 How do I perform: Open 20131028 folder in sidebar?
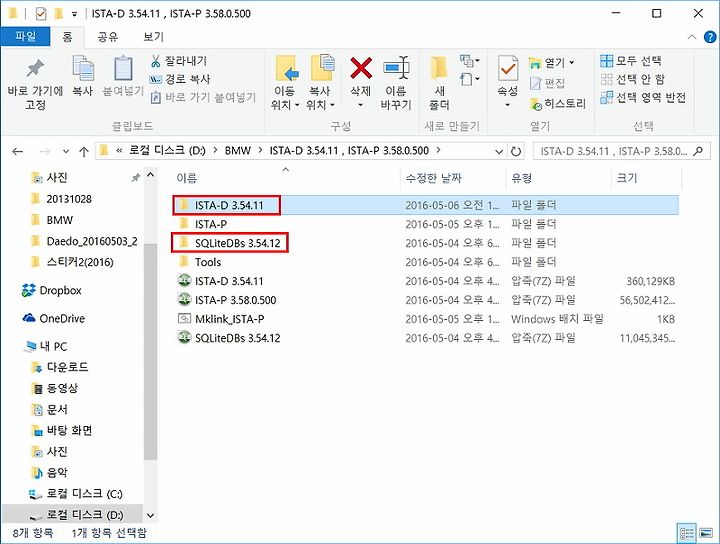tap(61, 199)
